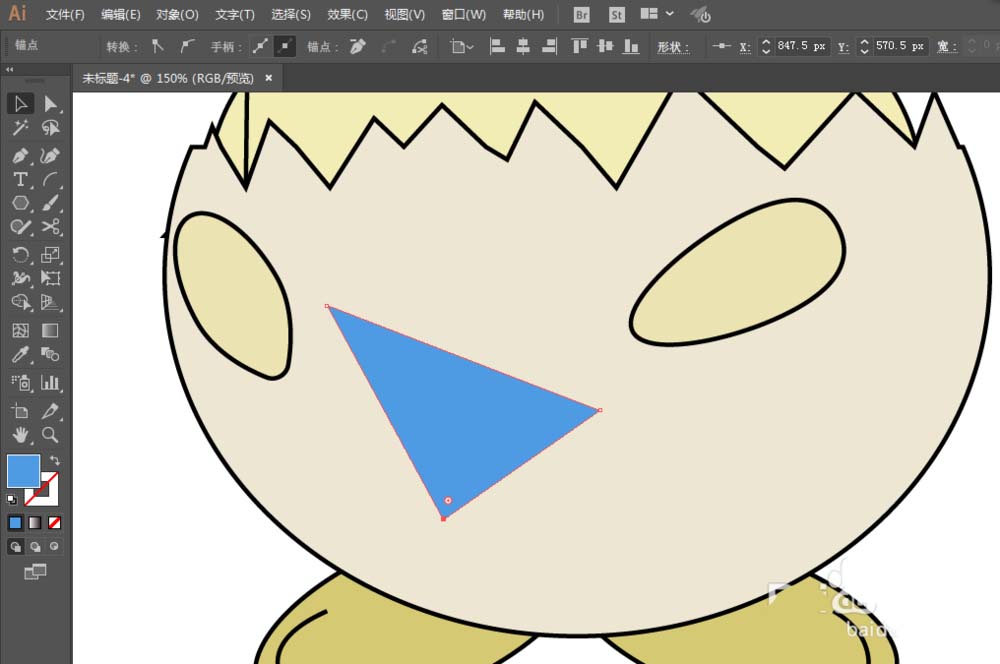The height and width of the screenshot is (664, 1000).
Task: Choose the Lasso tool
Action: tap(50, 128)
